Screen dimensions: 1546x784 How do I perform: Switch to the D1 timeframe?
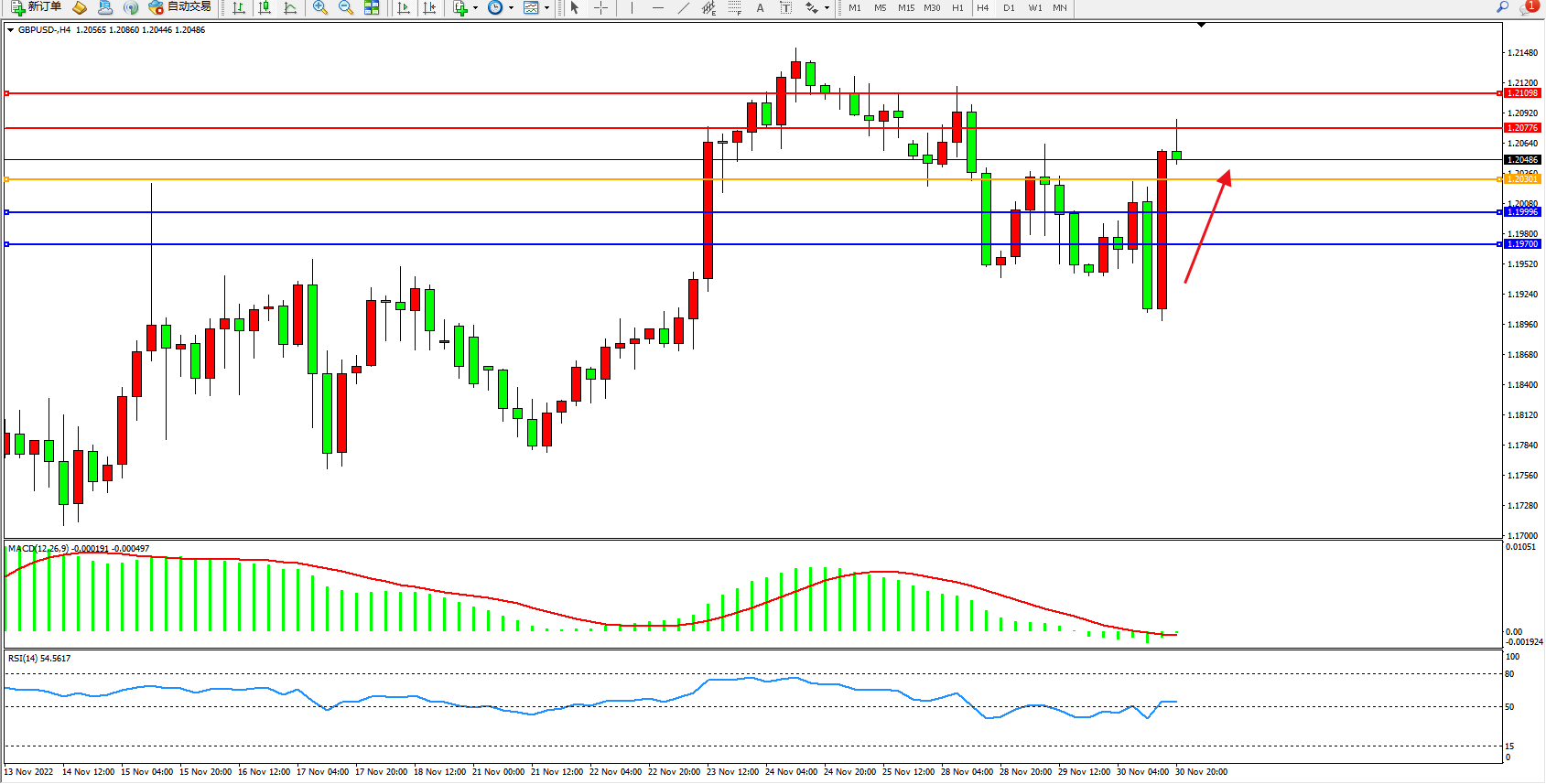pyautogui.click(x=1009, y=7)
